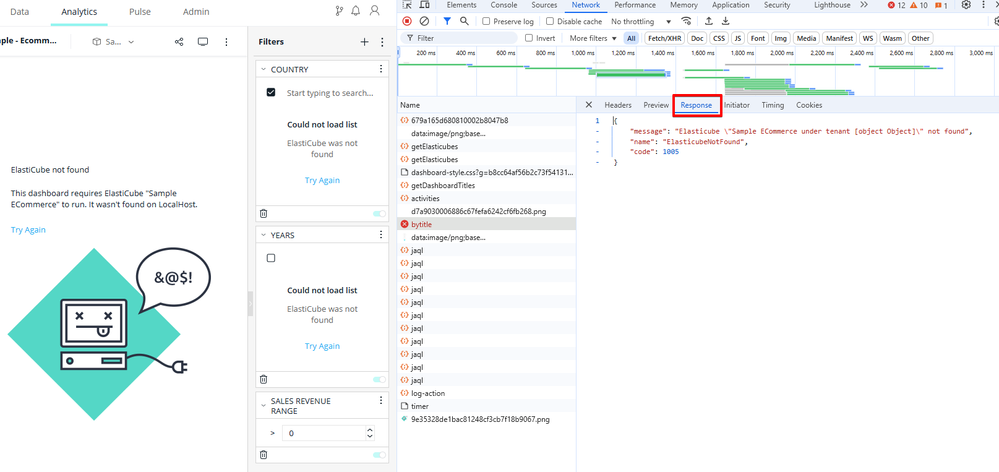Toggle the YEARS filter switch

pos(379,379)
